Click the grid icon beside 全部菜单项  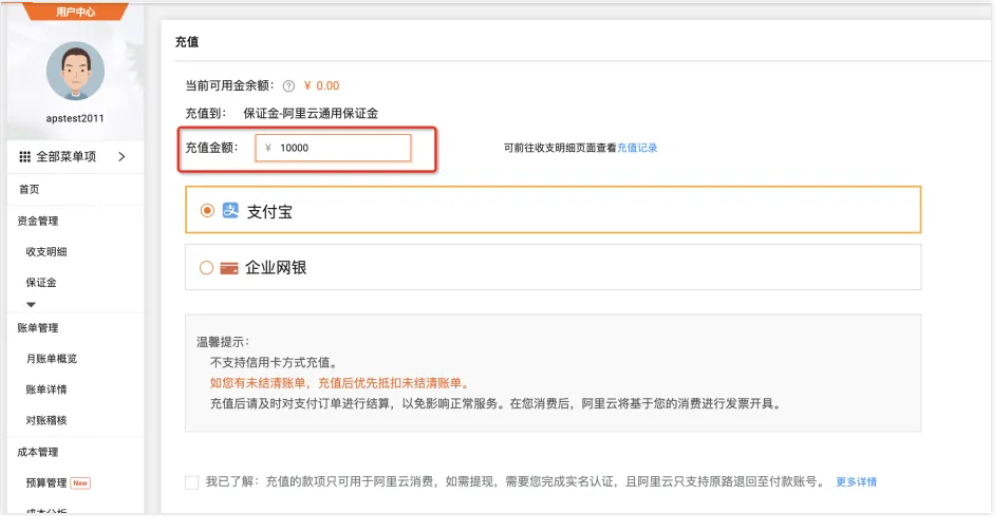(25, 157)
